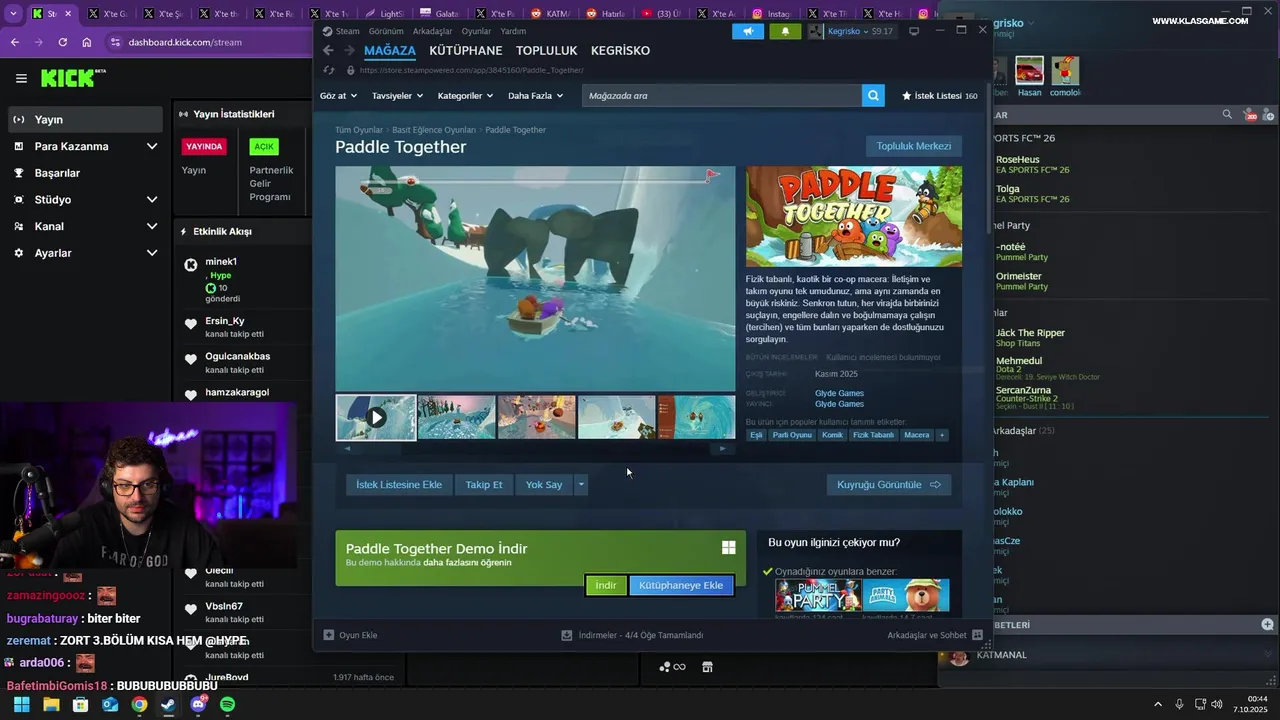Open Microsoft Store taskbar icon

tap(80, 705)
